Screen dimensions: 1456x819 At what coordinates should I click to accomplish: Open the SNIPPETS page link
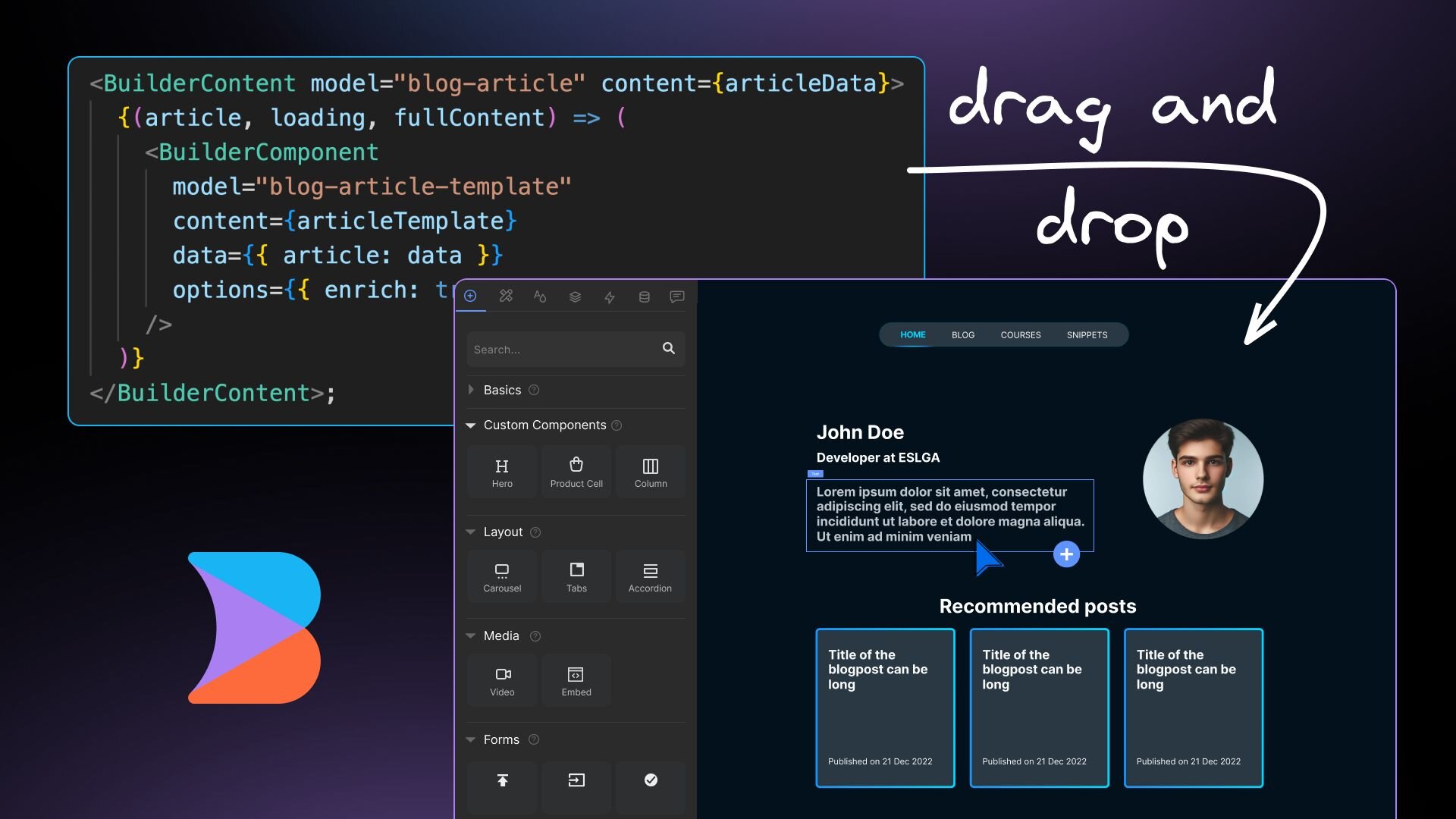1087,334
